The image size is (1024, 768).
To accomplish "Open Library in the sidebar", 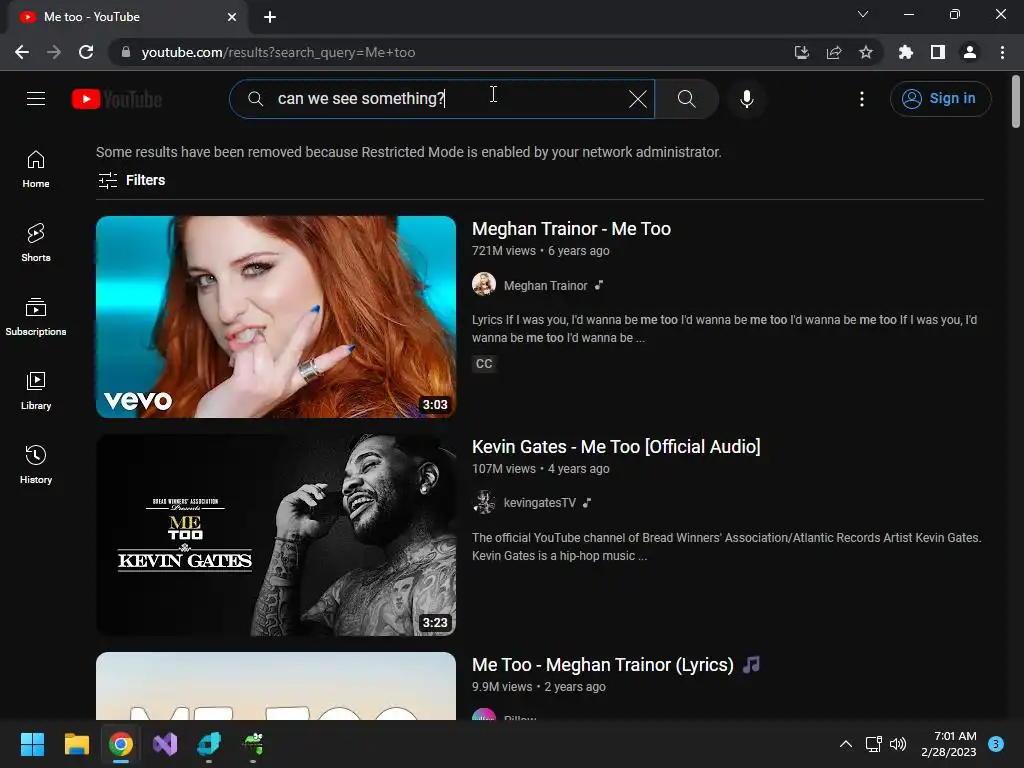I will click(36, 391).
